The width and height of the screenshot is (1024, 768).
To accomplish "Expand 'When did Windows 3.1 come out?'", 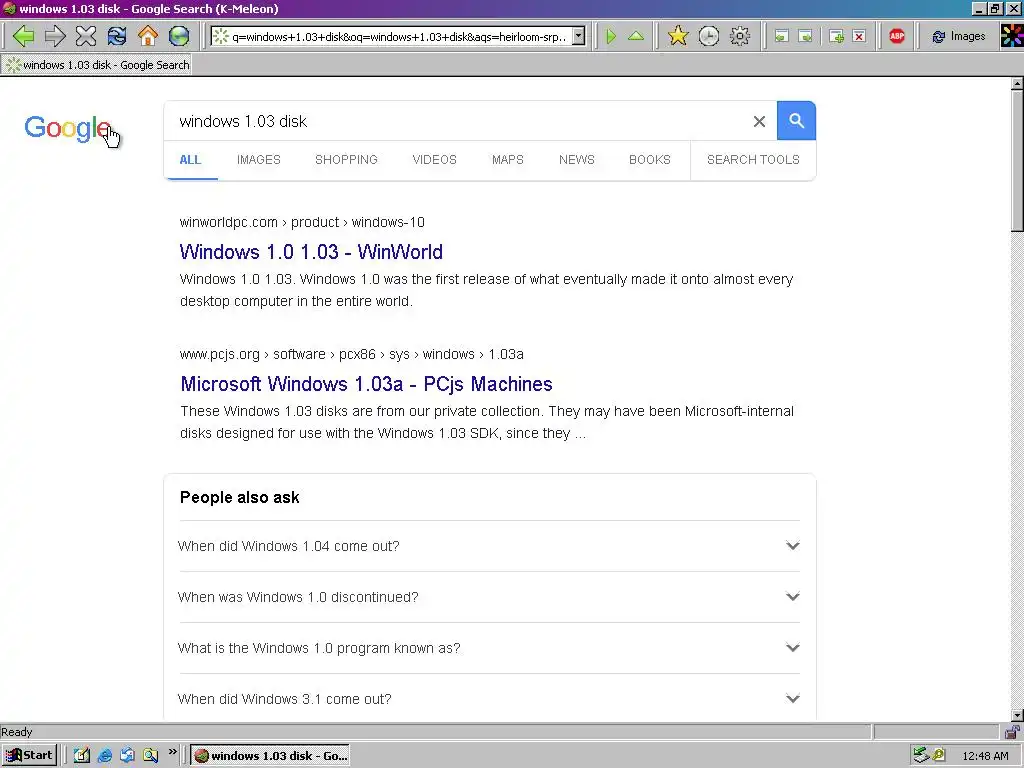I will click(488, 699).
